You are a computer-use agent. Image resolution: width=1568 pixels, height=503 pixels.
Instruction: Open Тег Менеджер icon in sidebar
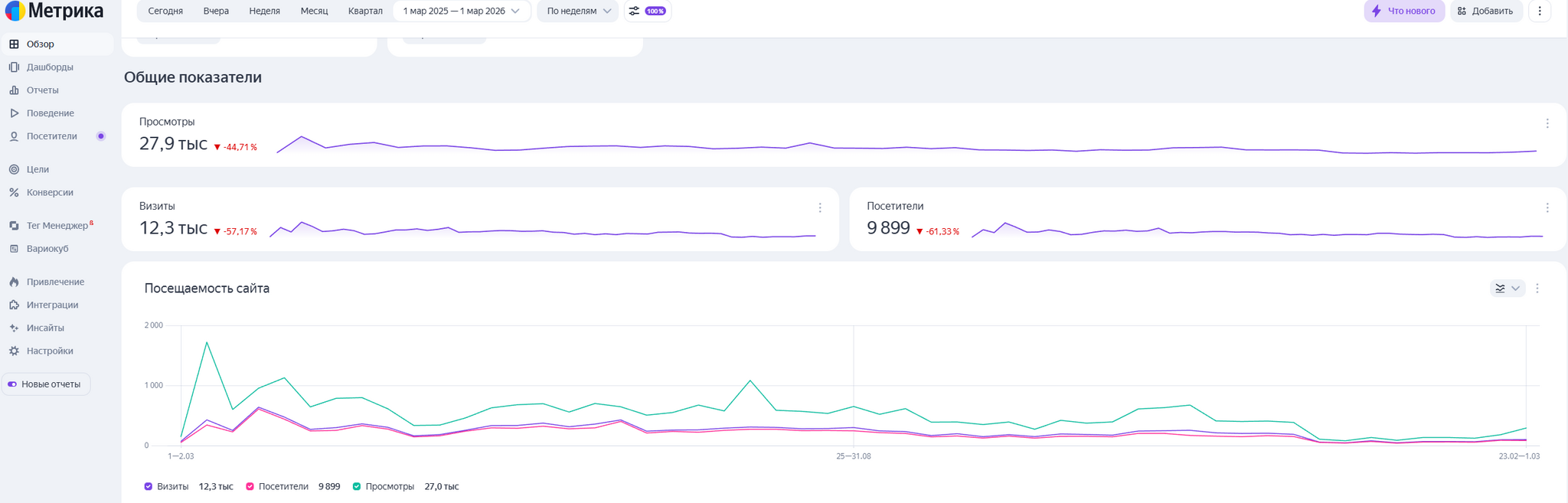(14, 226)
